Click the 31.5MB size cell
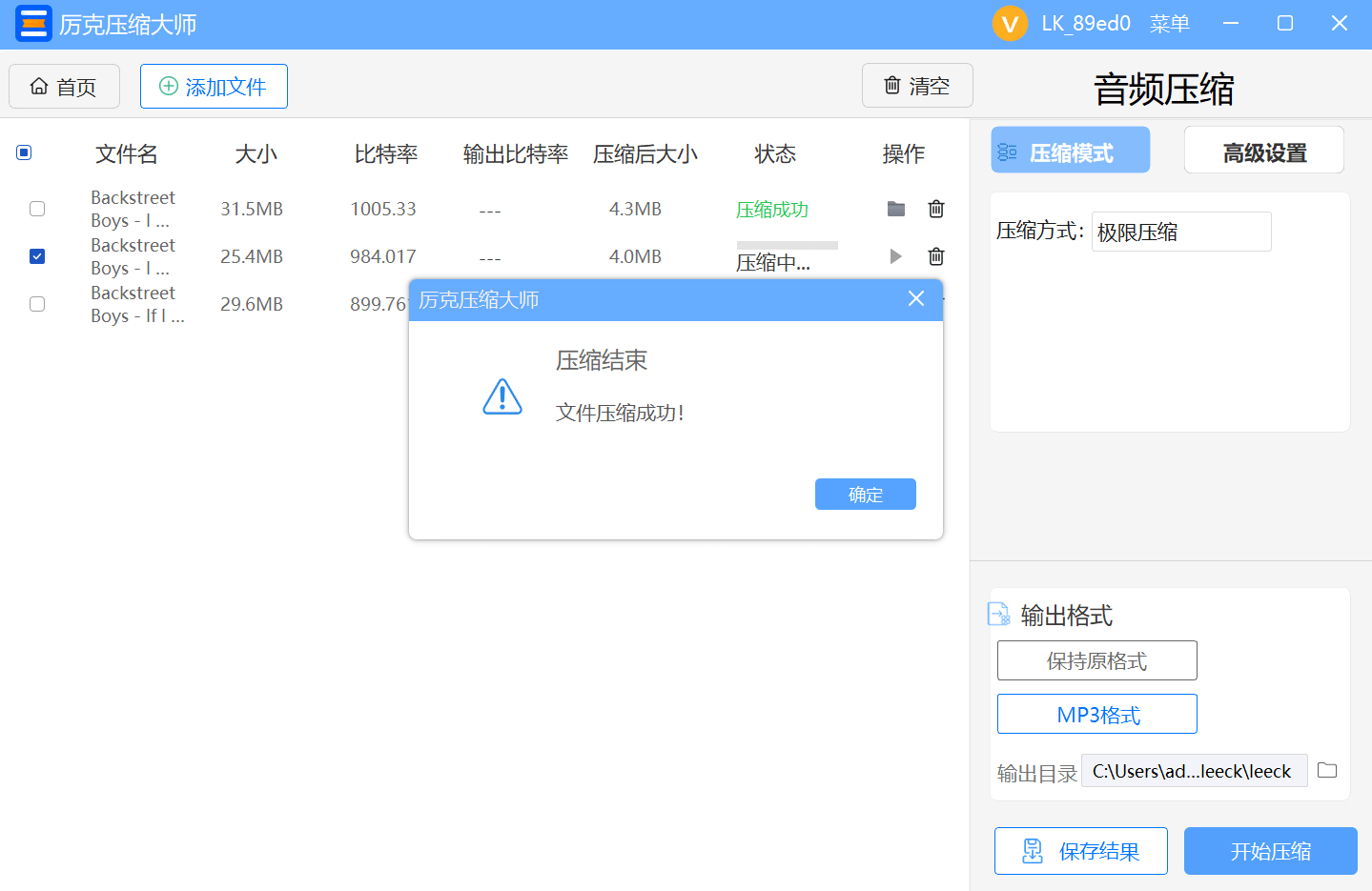 (252, 209)
